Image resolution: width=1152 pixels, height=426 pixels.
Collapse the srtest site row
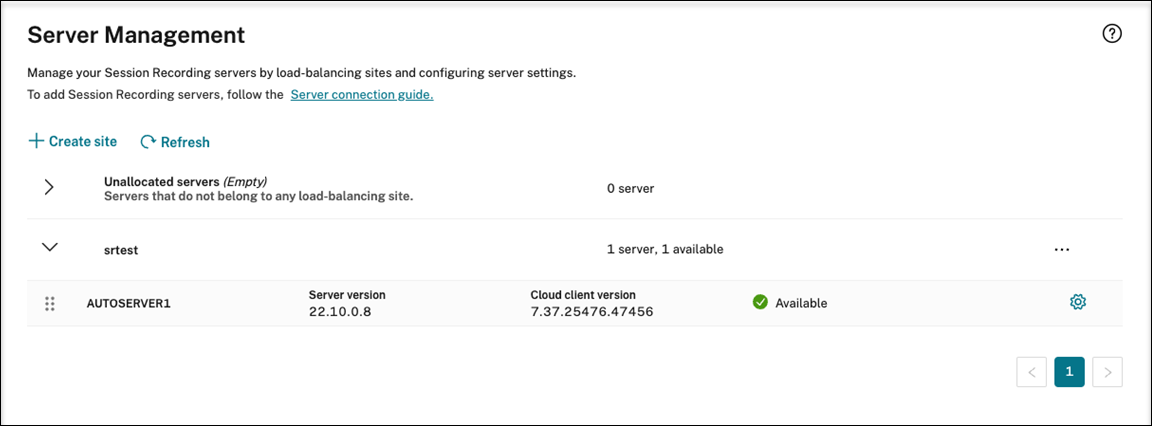(49, 247)
